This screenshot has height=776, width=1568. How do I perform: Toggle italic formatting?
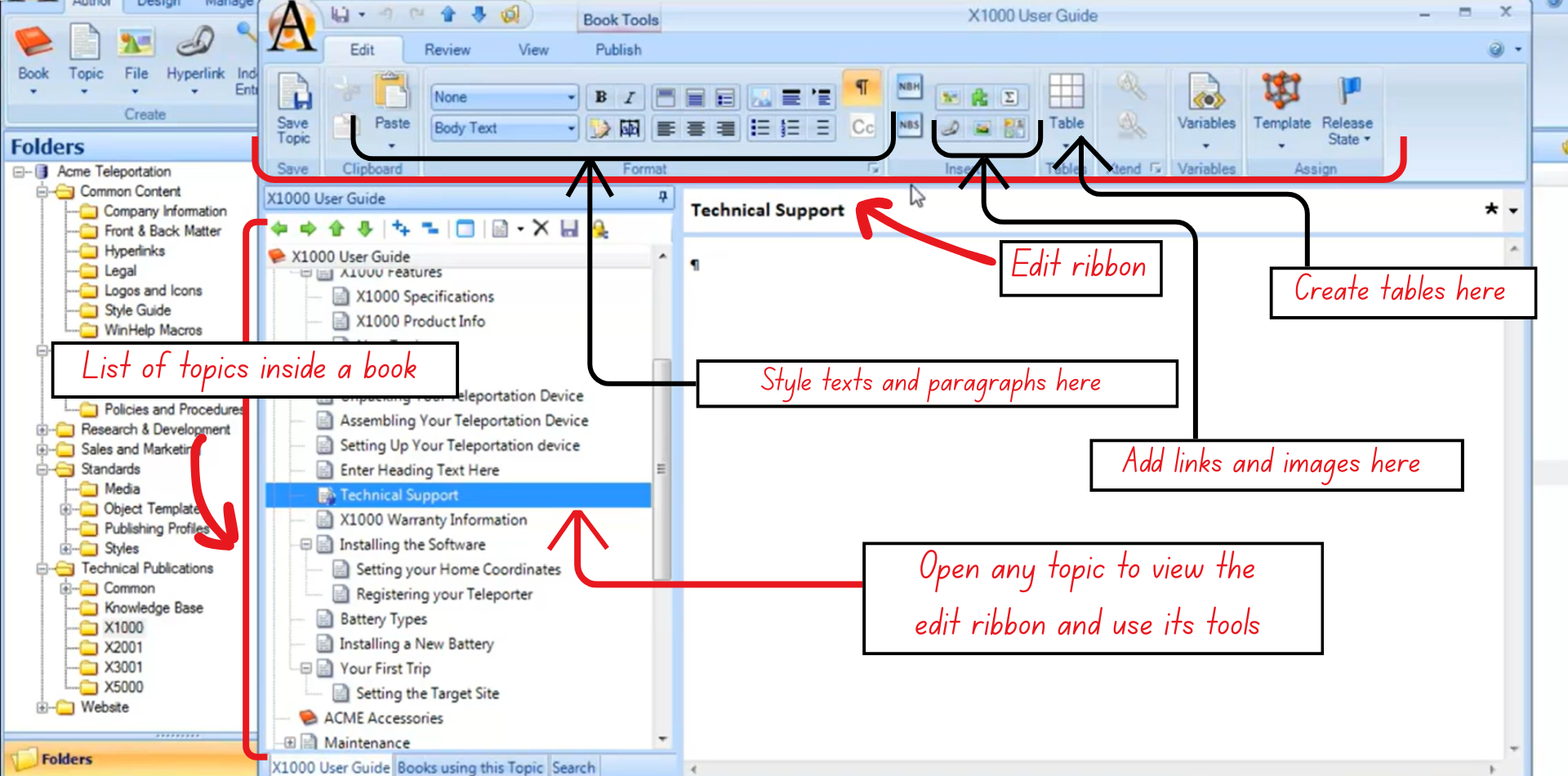628,96
